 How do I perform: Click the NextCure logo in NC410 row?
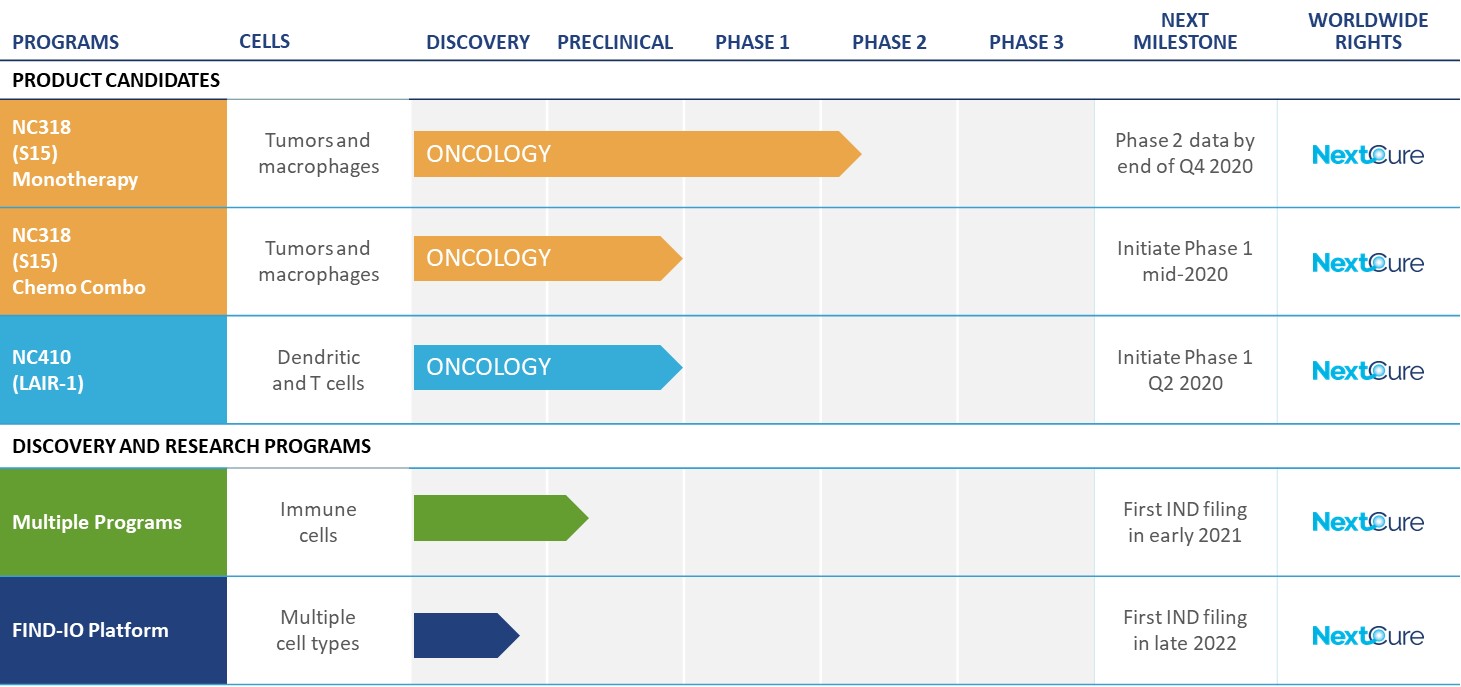pyautogui.click(x=1367, y=370)
